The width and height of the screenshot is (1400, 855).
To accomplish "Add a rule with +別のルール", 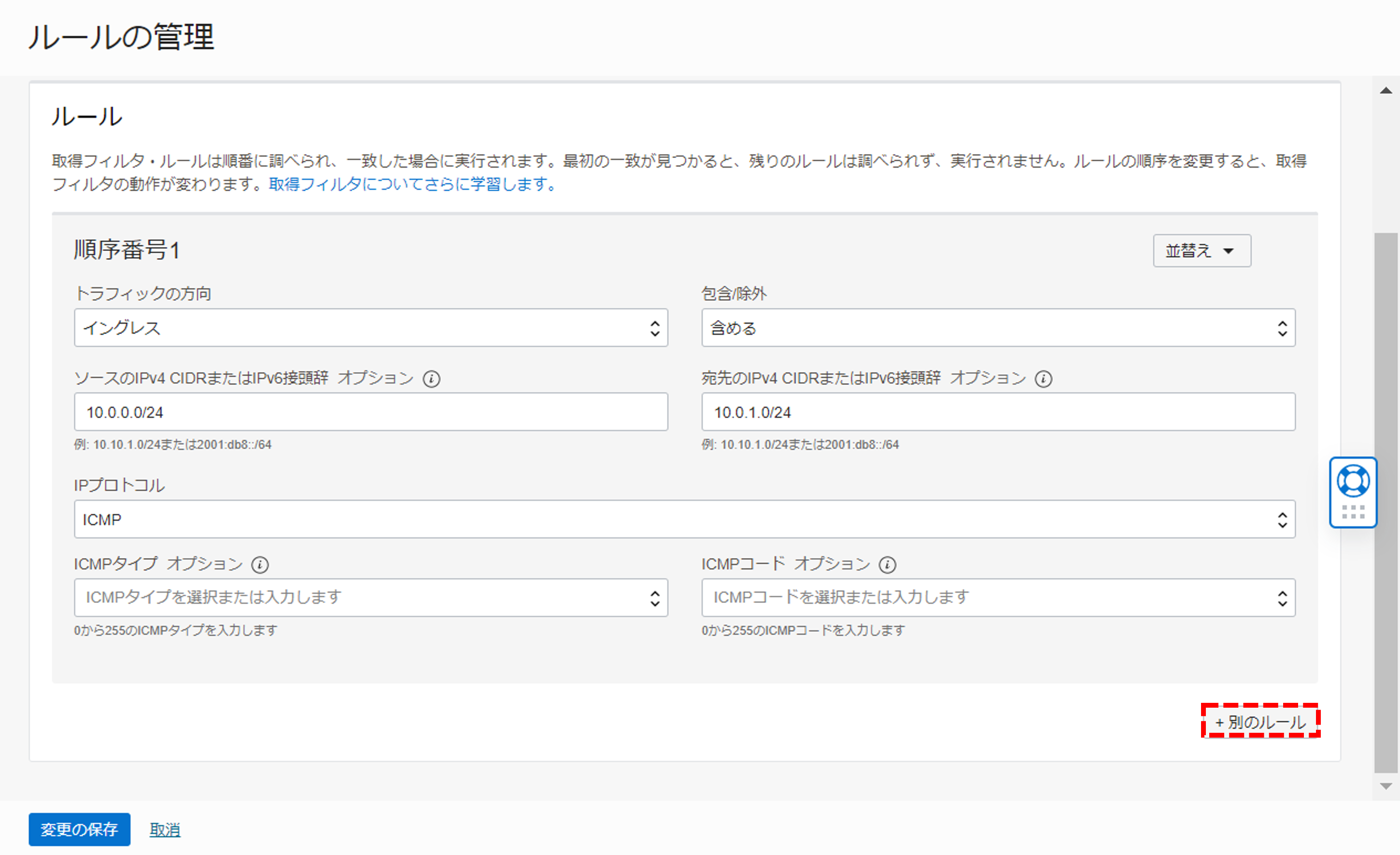I will pyautogui.click(x=1260, y=722).
